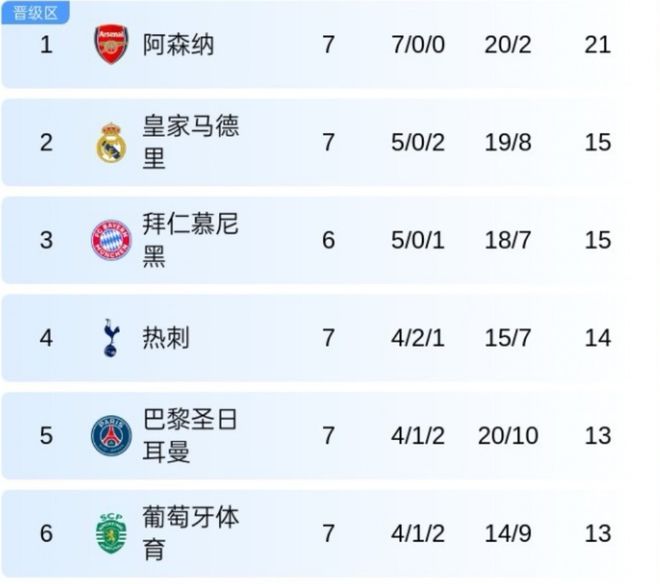This screenshot has height=584, width=660.
Task: Click the Bayern Munich club crest
Action: tap(111, 240)
